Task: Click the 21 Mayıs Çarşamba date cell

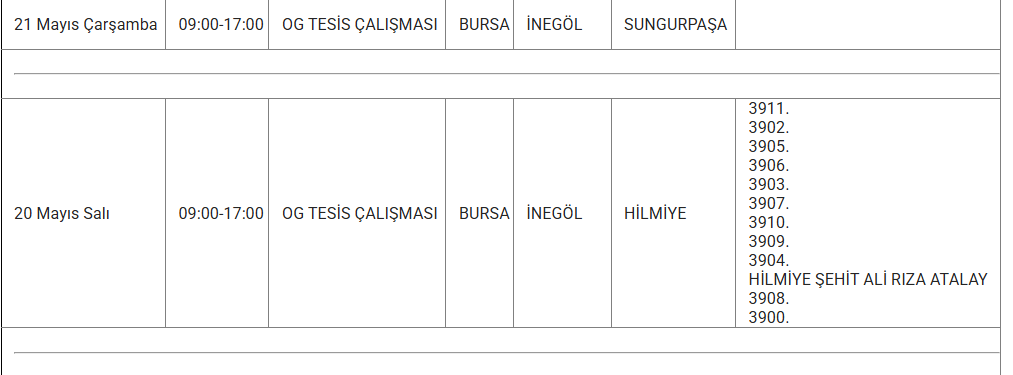Action: click(x=85, y=25)
